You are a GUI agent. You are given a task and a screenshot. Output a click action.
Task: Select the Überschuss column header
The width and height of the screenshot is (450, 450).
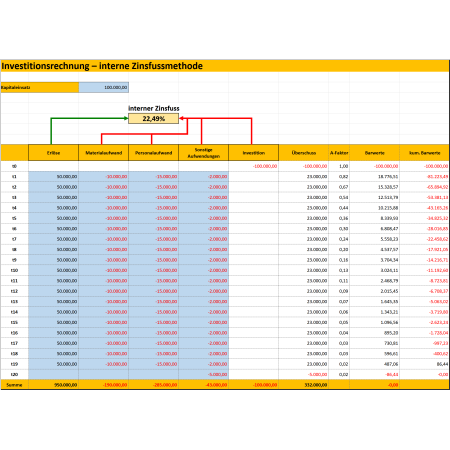[304, 153]
